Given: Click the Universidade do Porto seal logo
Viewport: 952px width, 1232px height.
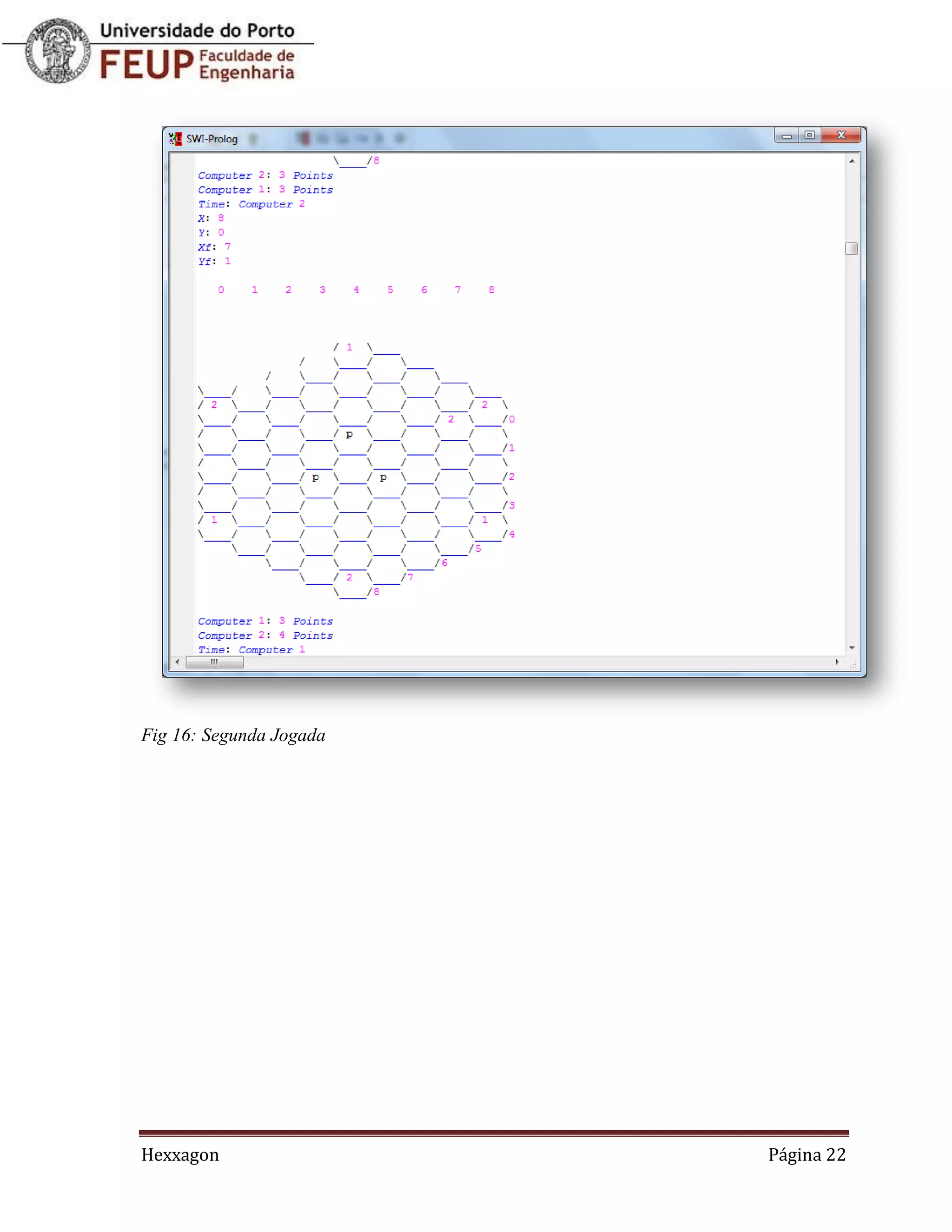Looking at the screenshot, I should click(58, 51).
